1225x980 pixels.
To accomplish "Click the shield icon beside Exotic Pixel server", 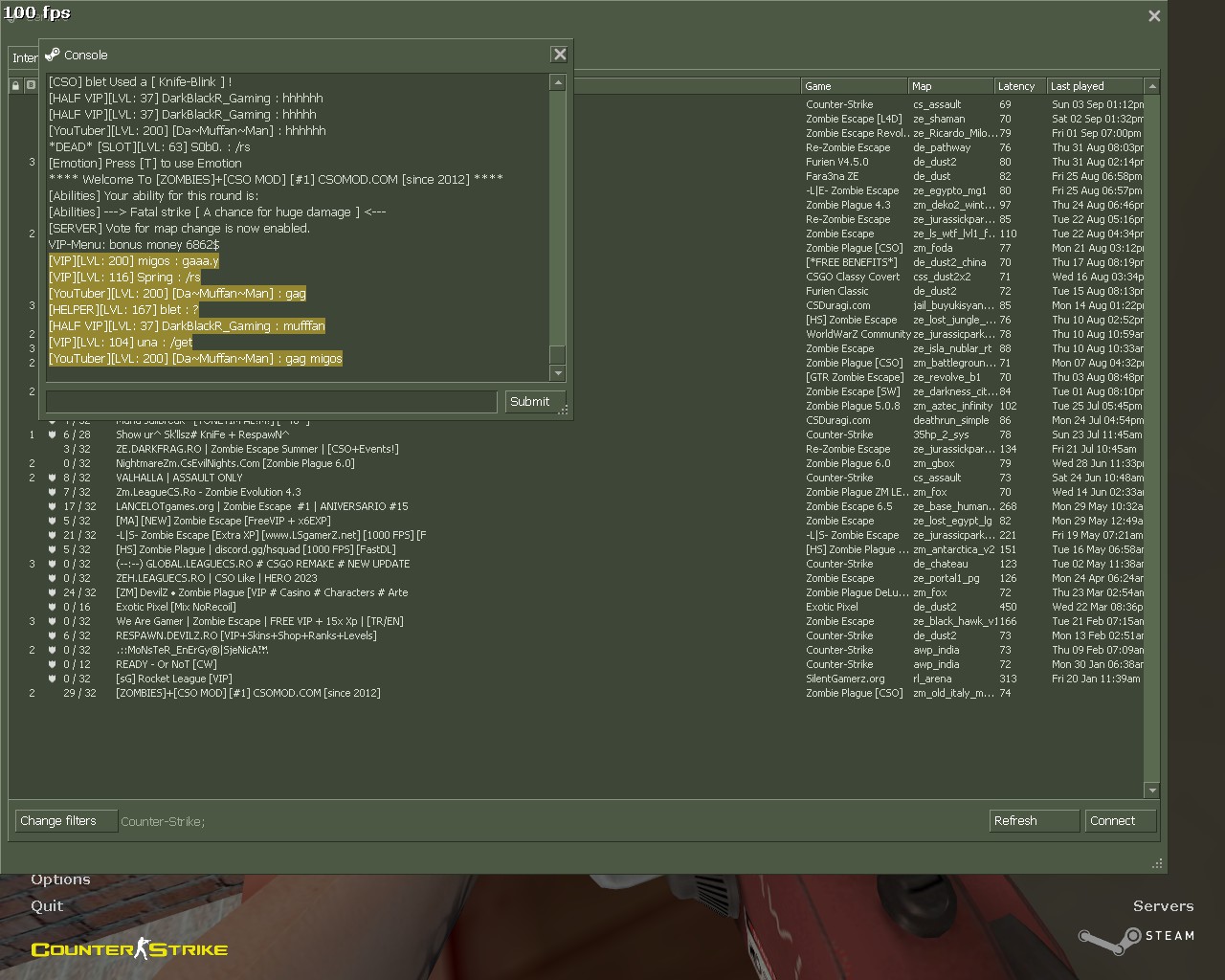I will coord(53,607).
